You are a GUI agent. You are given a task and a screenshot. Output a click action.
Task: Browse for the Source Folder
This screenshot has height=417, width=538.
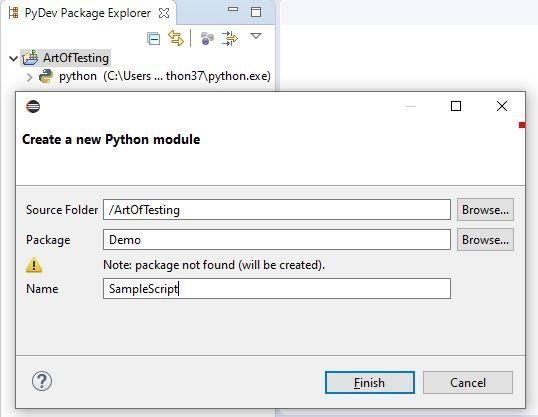[485, 210]
